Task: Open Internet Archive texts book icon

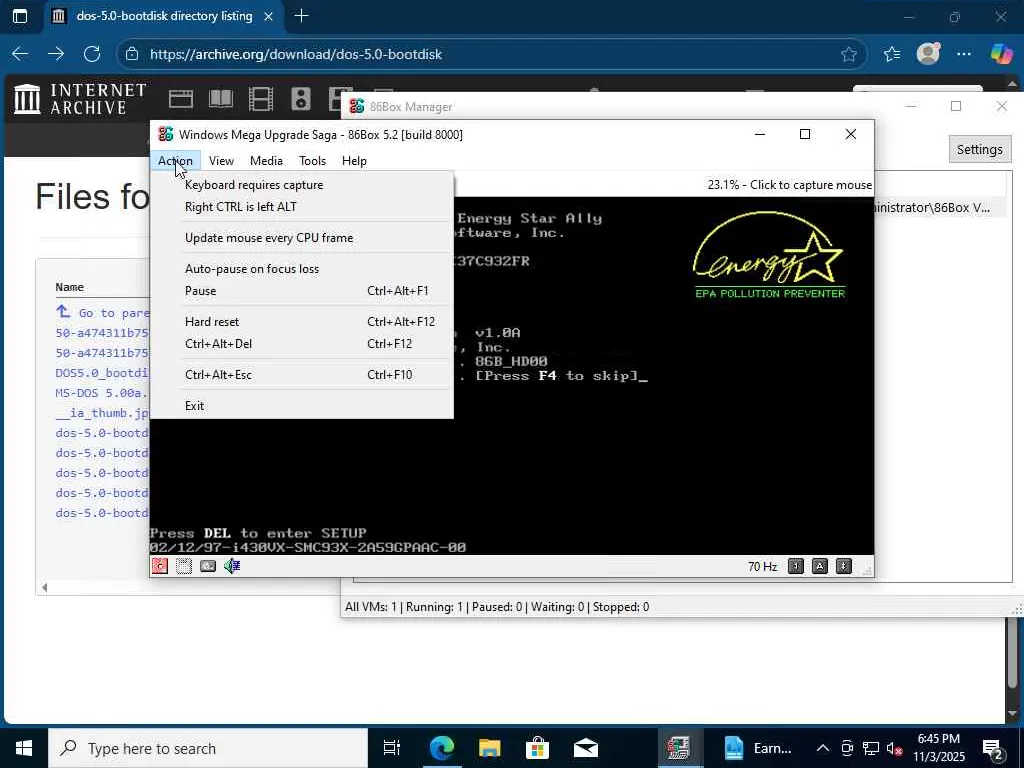Action: point(221,99)
